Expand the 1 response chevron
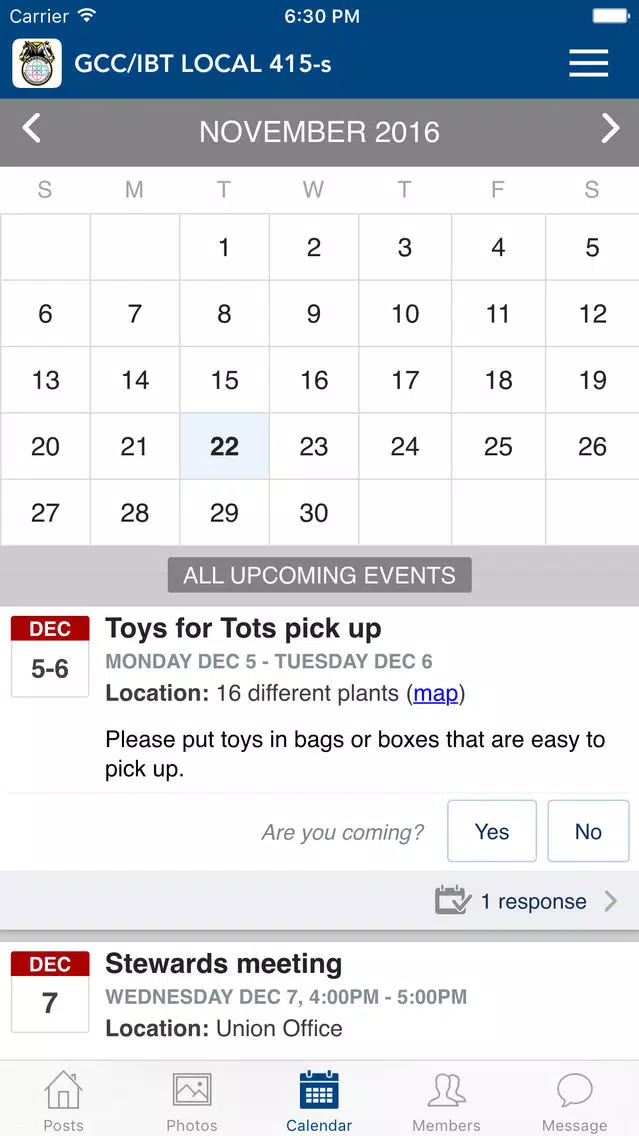Screen dimensions: 639x1136 pyautogui.click(x=611, y=901)
